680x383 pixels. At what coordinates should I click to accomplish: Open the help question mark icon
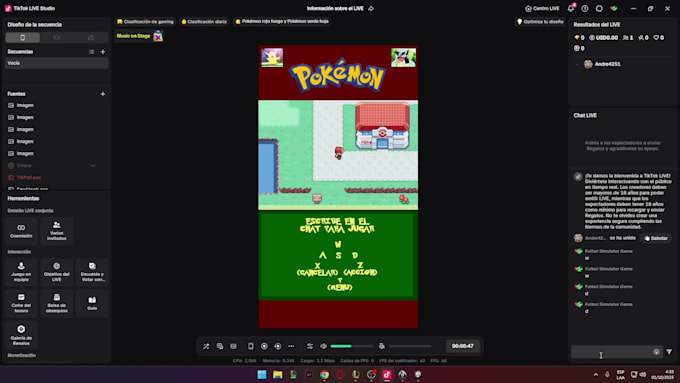(x=585, y=8)
